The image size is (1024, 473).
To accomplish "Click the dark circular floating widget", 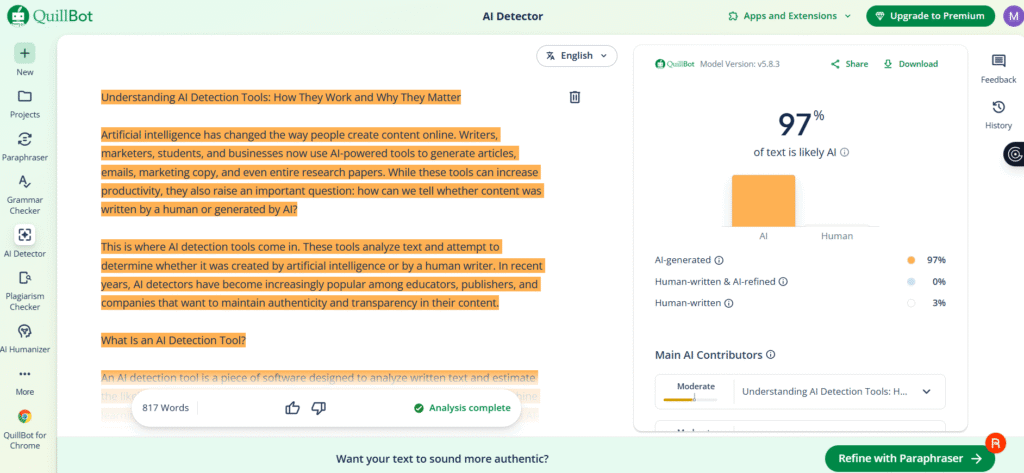I will point(1014,154).
